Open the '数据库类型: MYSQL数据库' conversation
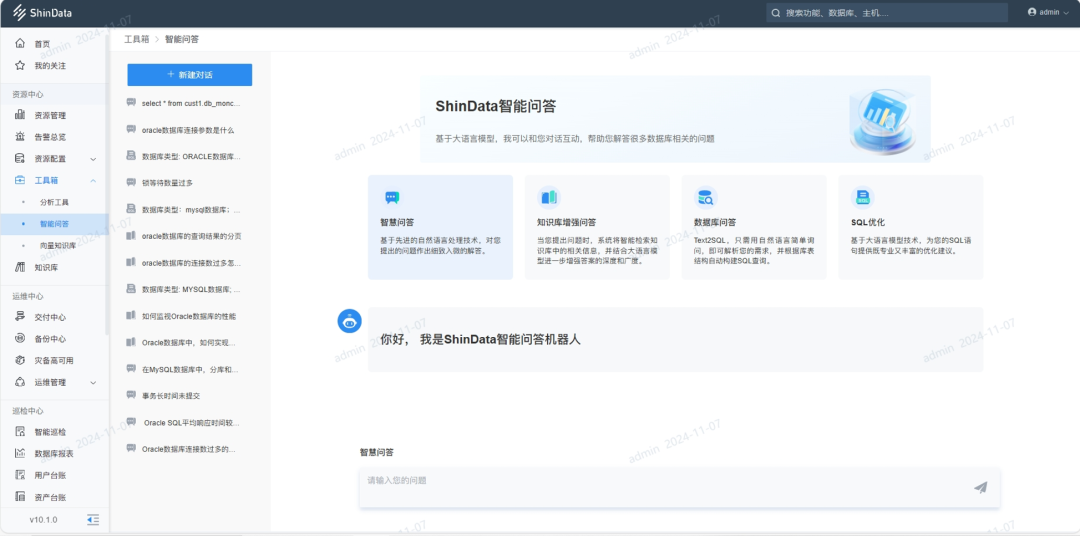 189,289
